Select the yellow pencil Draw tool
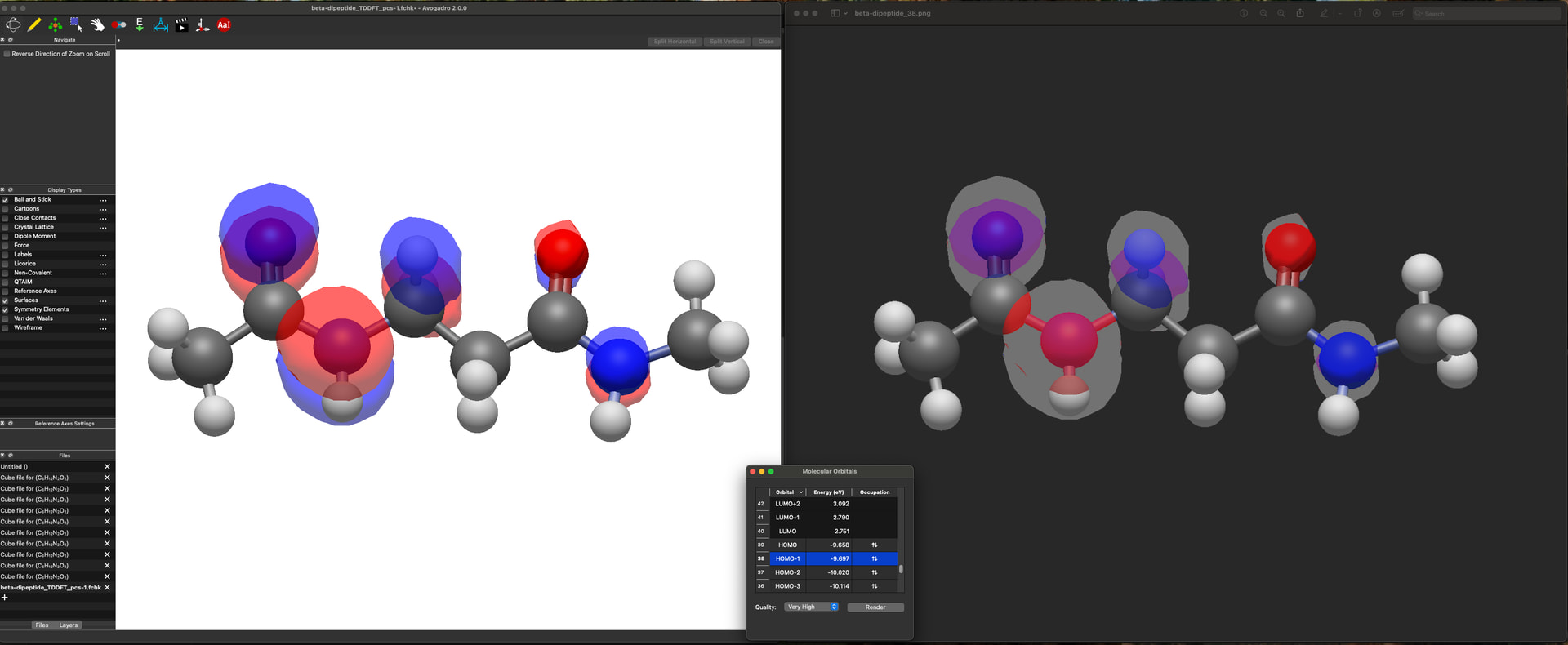This screenshot has width=1568, height=645. pyautogui.click(x=34, y=25)
